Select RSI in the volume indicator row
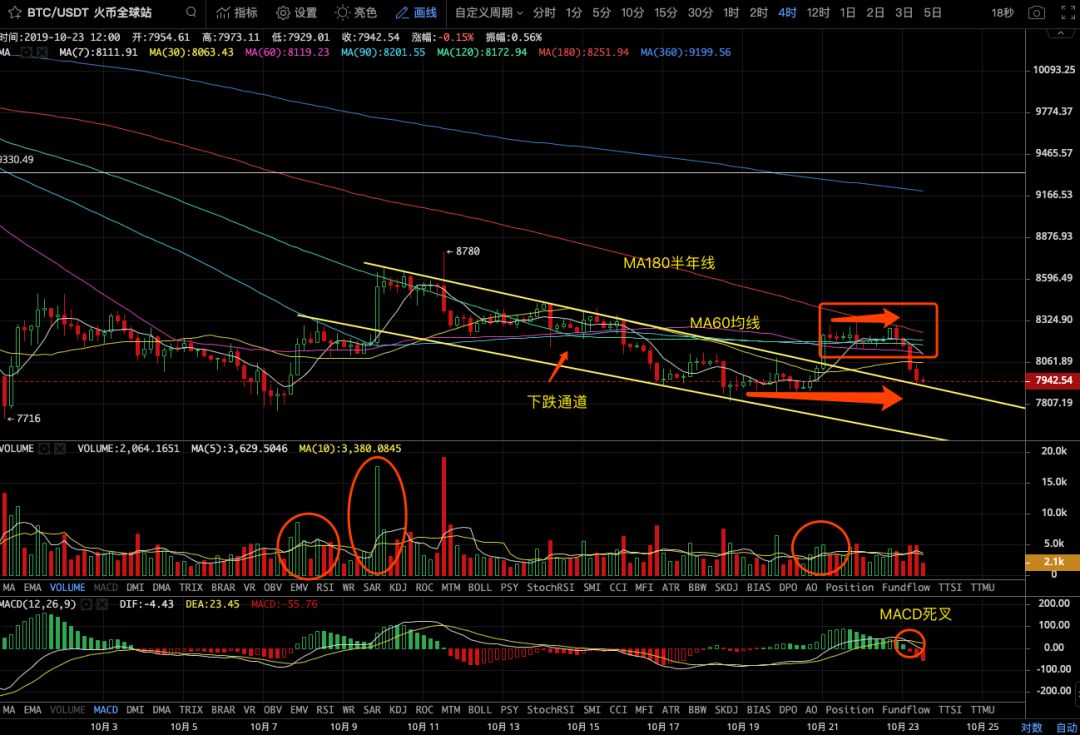Image resolution: width=1080 pixels, height=735 pixels. tap(325, 587)
